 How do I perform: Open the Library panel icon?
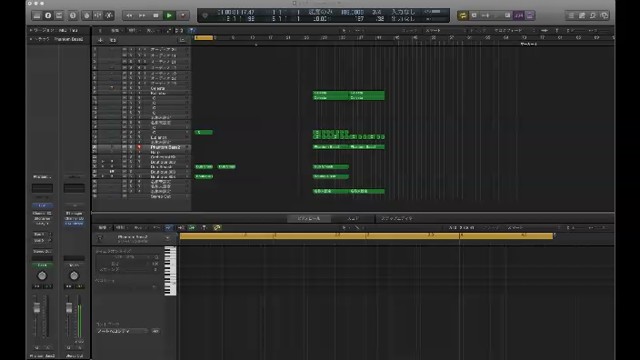tap(37, 16)
